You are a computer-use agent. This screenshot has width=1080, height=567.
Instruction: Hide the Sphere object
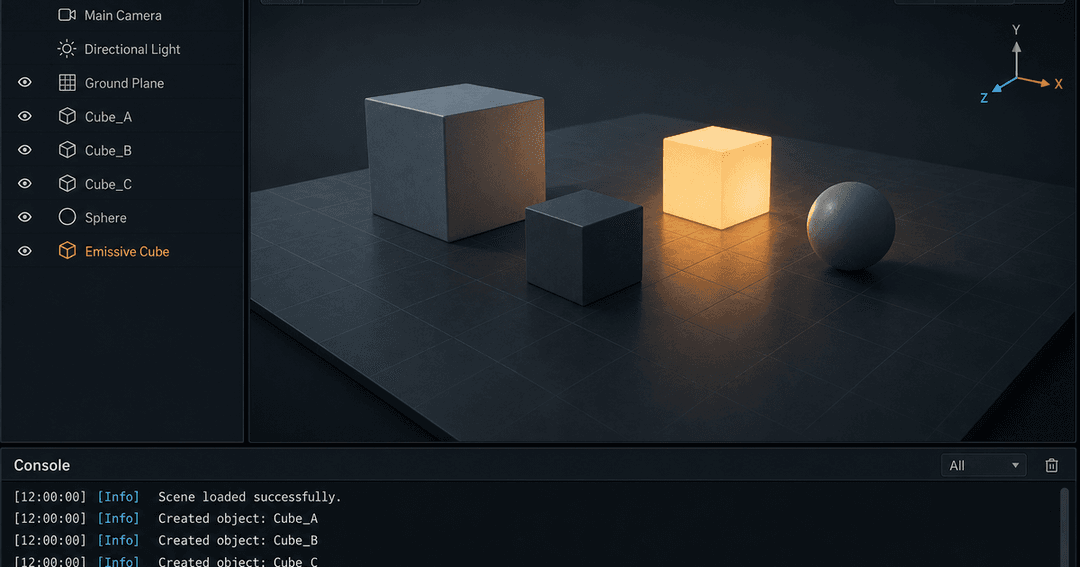pyautogui.click(x=25, y=217)
